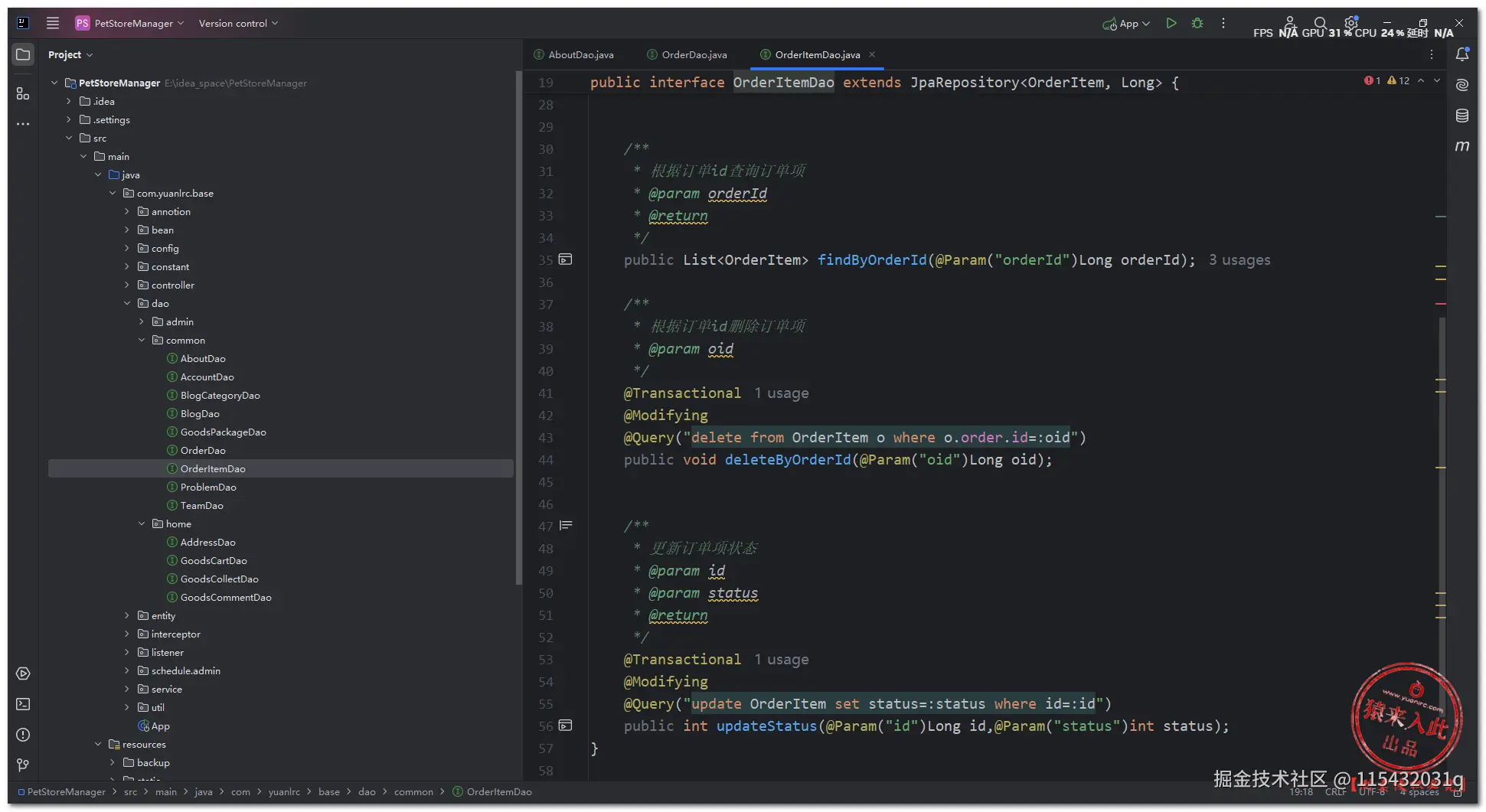1486x812 pixels.
Task: Collapse the home folder
Action: 142,523
